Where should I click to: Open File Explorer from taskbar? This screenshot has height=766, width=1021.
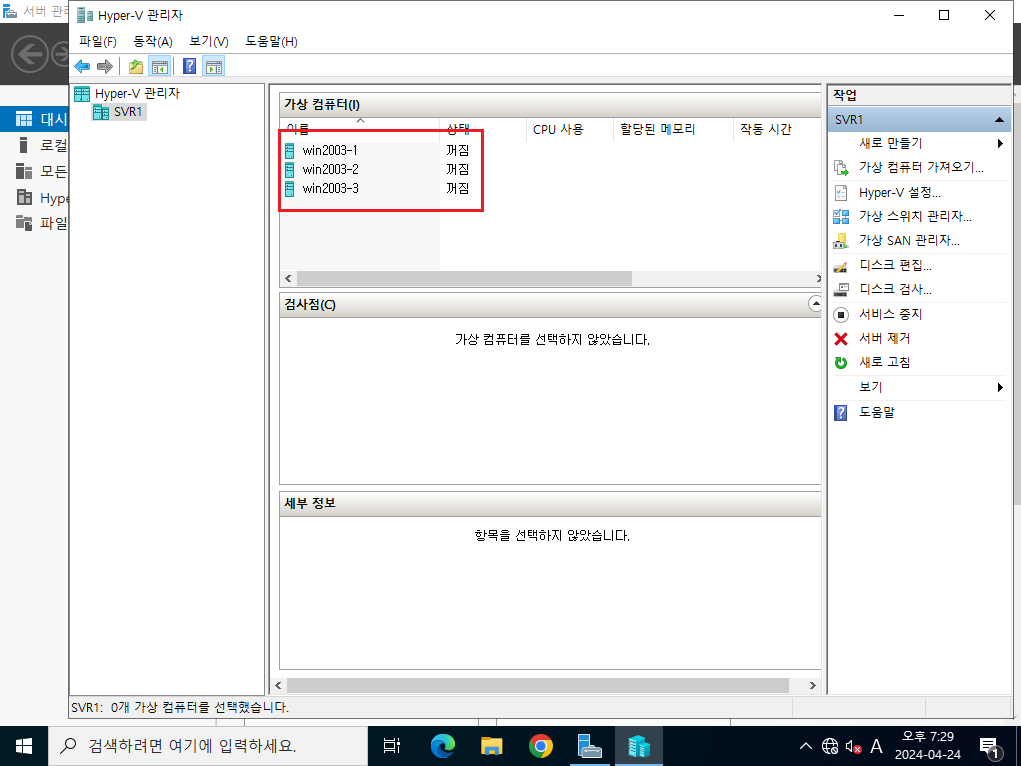pos(492,746)
